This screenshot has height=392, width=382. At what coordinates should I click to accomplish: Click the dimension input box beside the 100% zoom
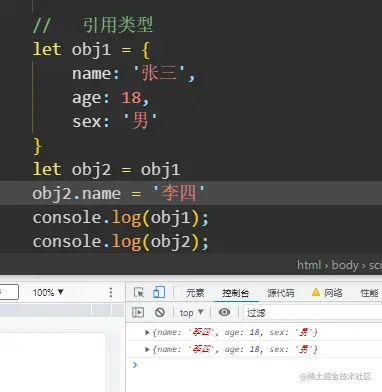click(8, 292)
